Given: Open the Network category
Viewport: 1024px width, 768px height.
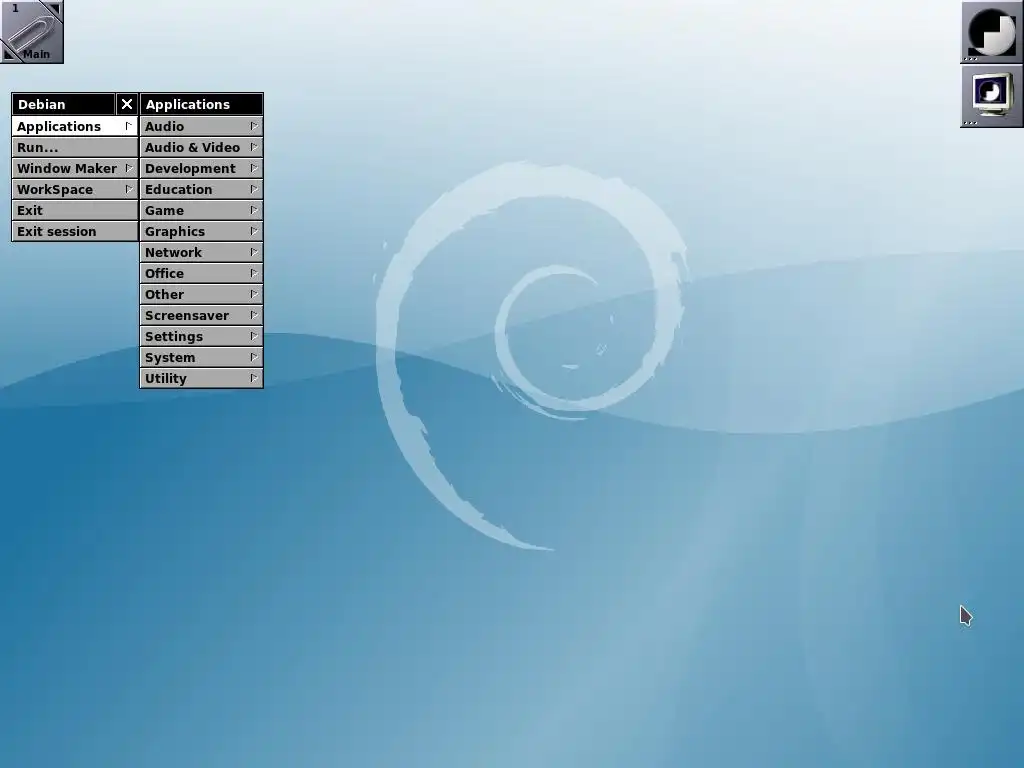Looking at the screenshot, I should (x=201, y=252).
